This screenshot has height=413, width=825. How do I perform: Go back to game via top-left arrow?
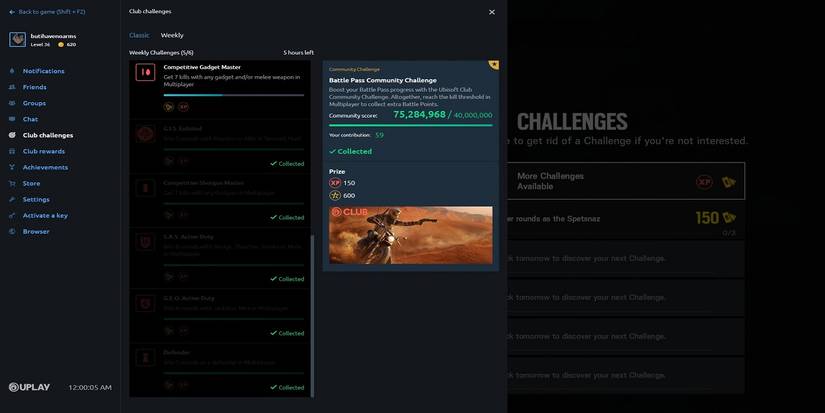pos(12,12)
